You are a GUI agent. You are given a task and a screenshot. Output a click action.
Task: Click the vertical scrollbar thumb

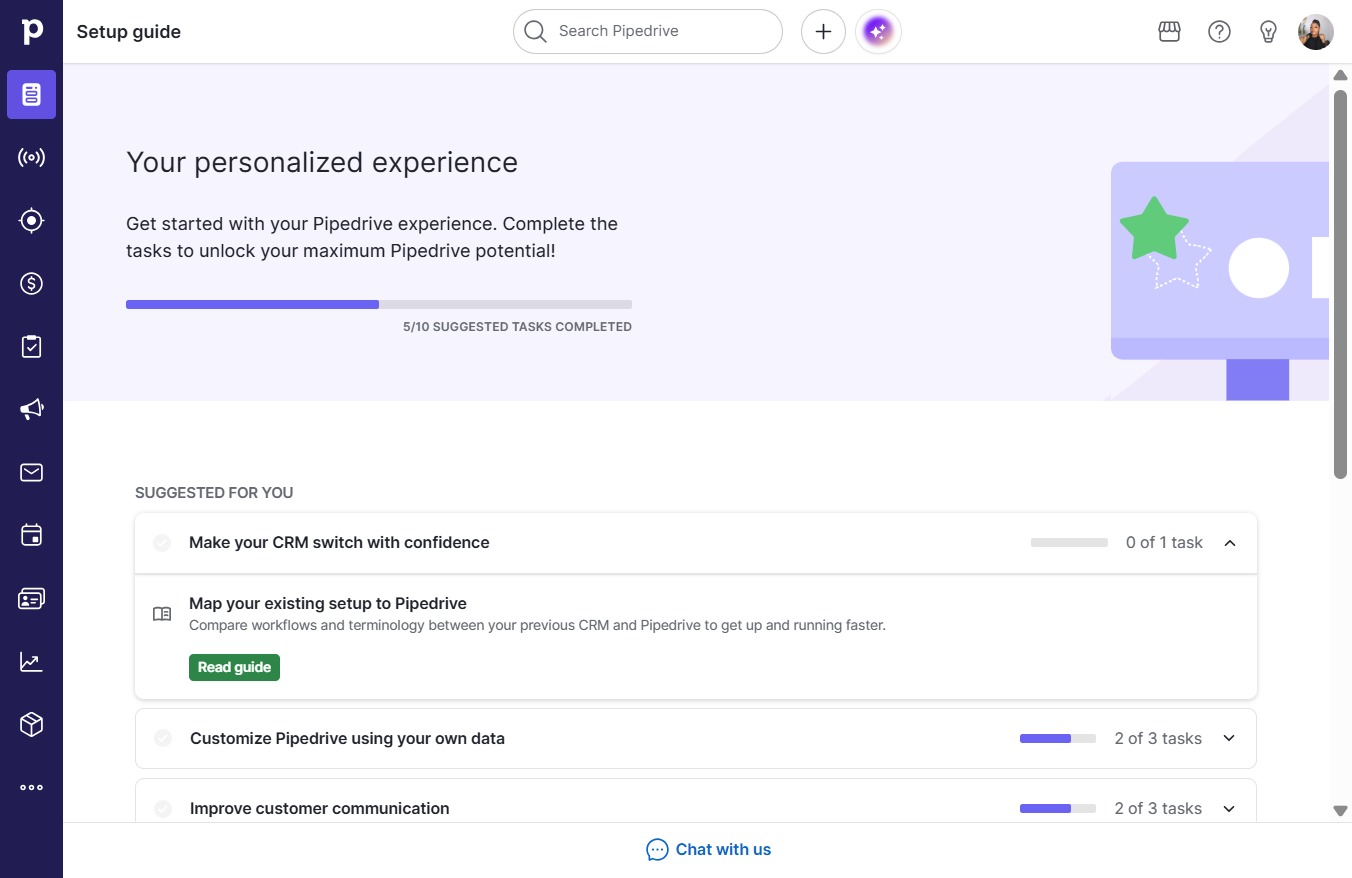point(1341,284)
